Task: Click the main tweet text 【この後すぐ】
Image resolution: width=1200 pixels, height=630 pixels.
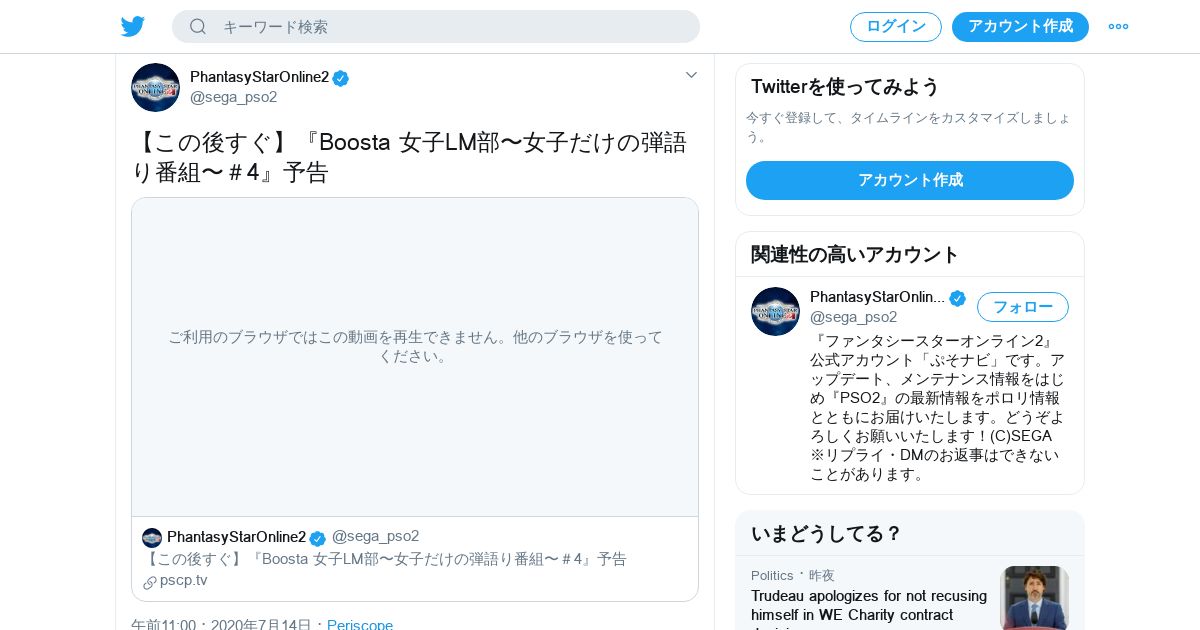Action: coord(410,157)
